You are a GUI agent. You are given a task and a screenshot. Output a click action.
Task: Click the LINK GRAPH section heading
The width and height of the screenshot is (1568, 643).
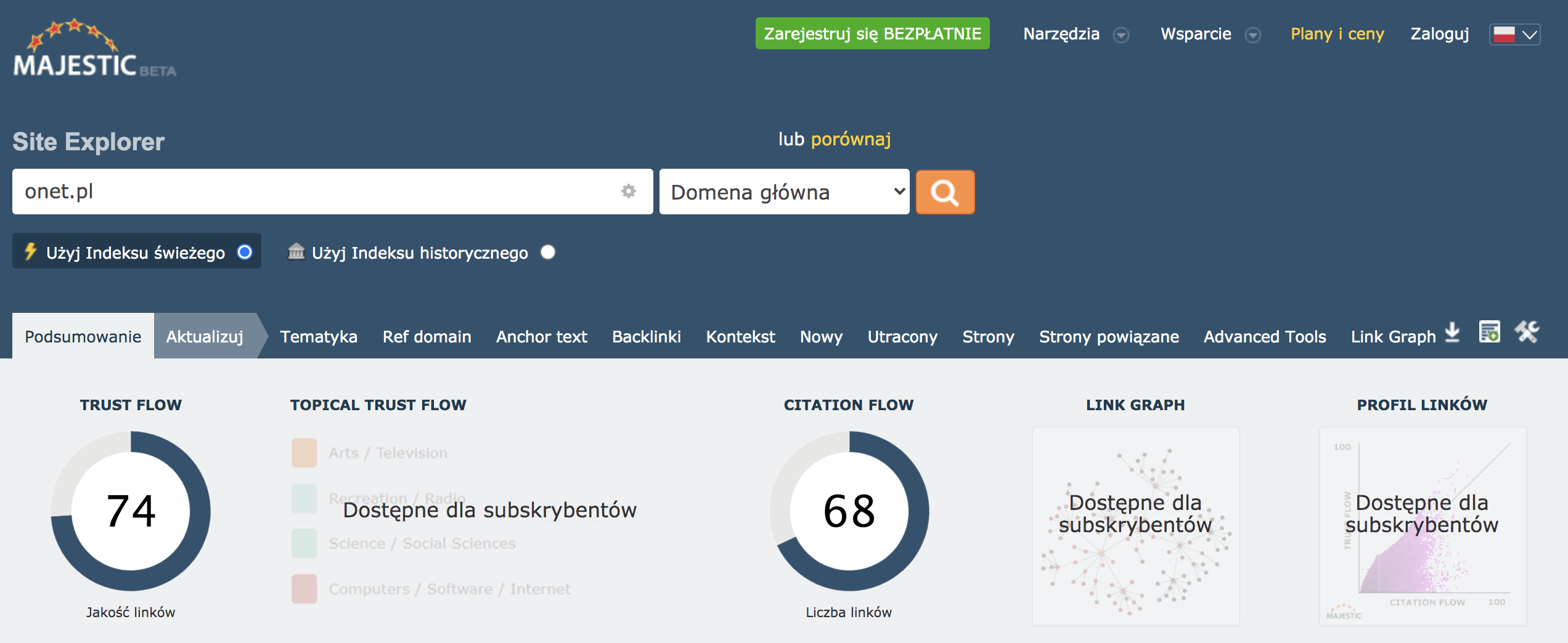(x=1135, y=405)
